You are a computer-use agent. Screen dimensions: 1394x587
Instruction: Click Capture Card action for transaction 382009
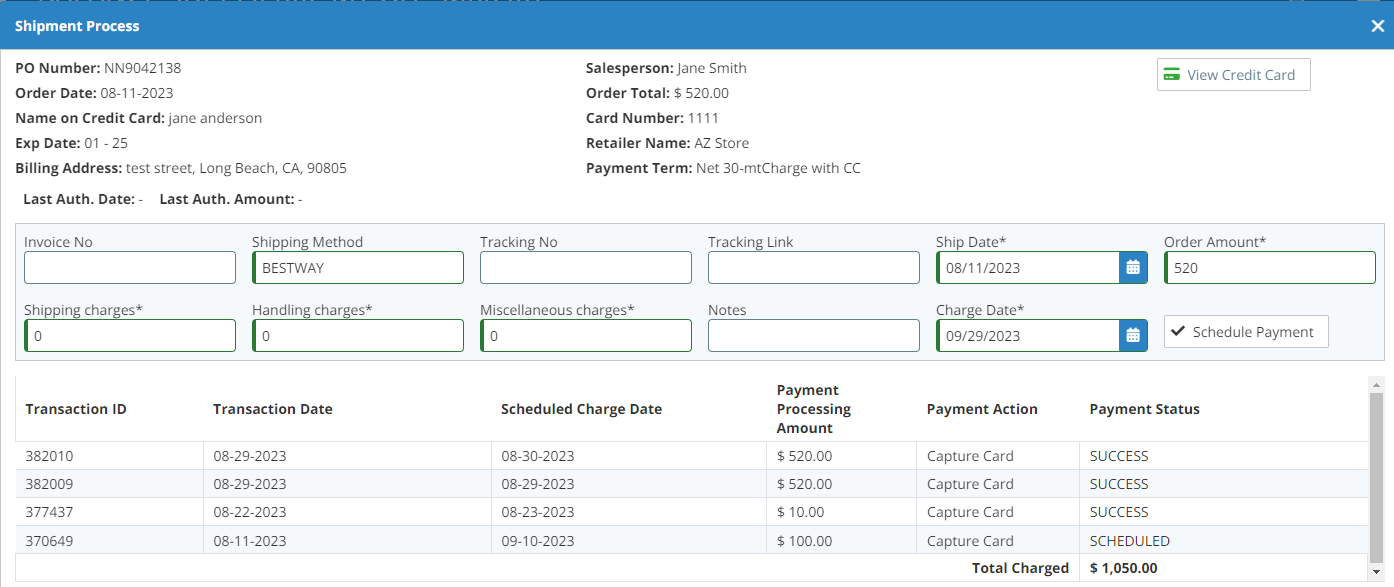click(x=970, y=484)
